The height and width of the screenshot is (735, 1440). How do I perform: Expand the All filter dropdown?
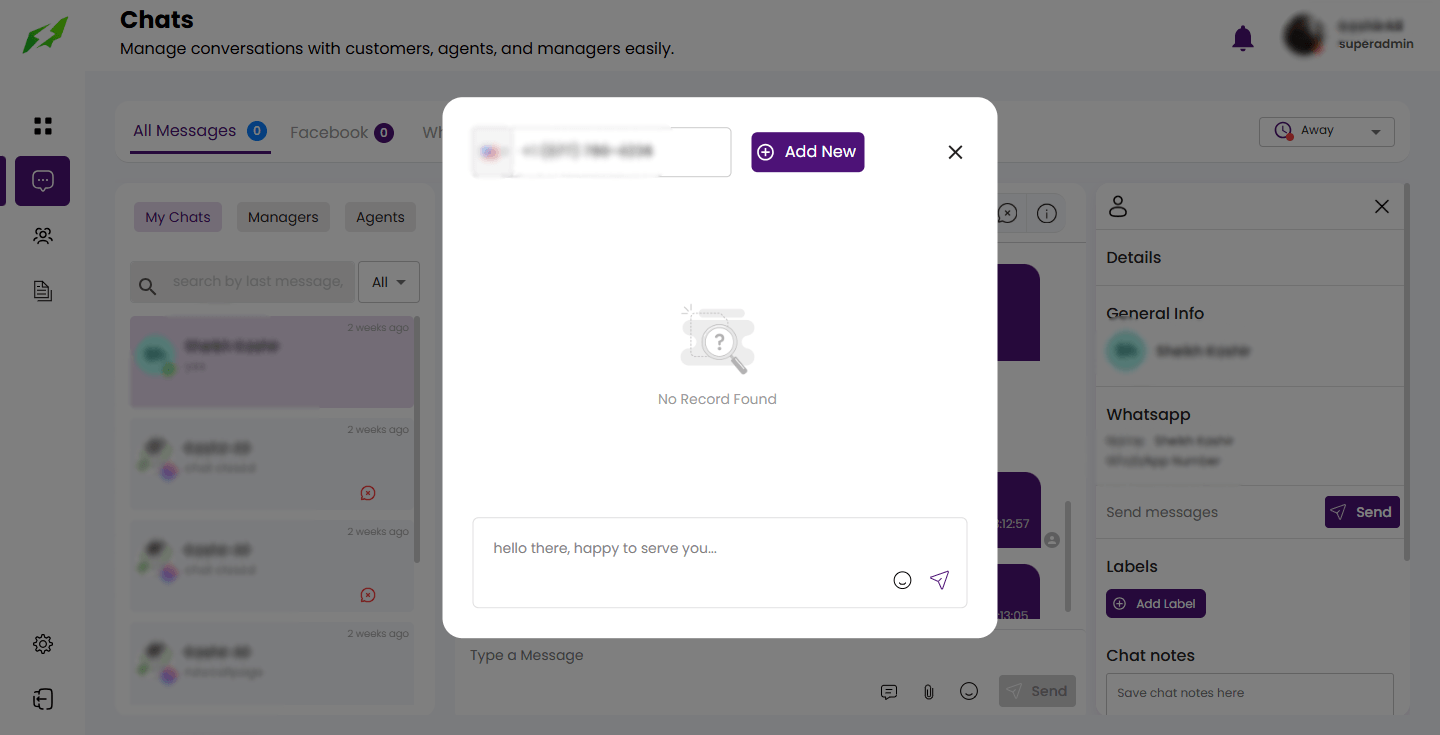tap(389, 282)
